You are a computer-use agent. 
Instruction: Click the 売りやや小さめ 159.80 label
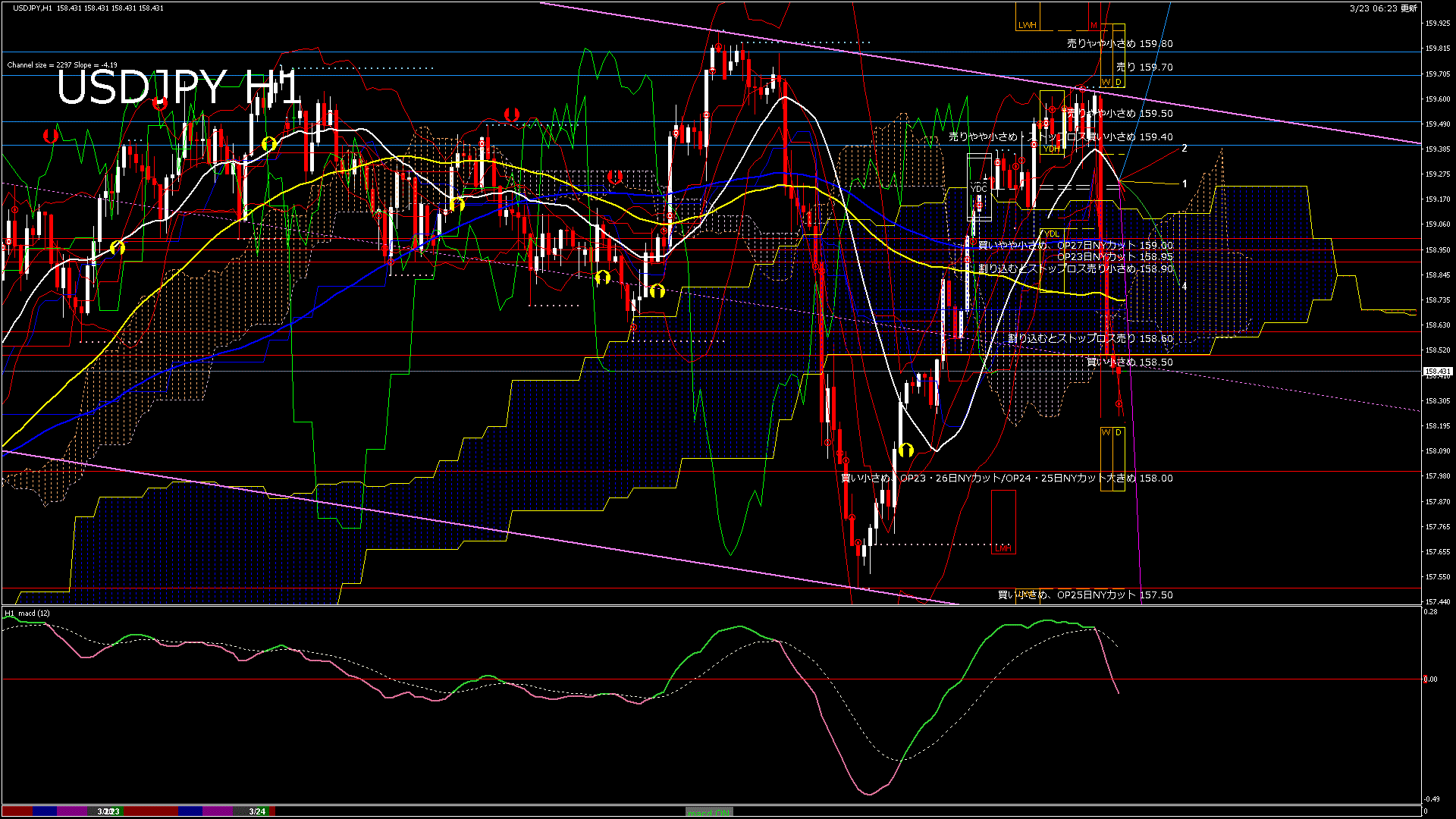point(1119,43)
